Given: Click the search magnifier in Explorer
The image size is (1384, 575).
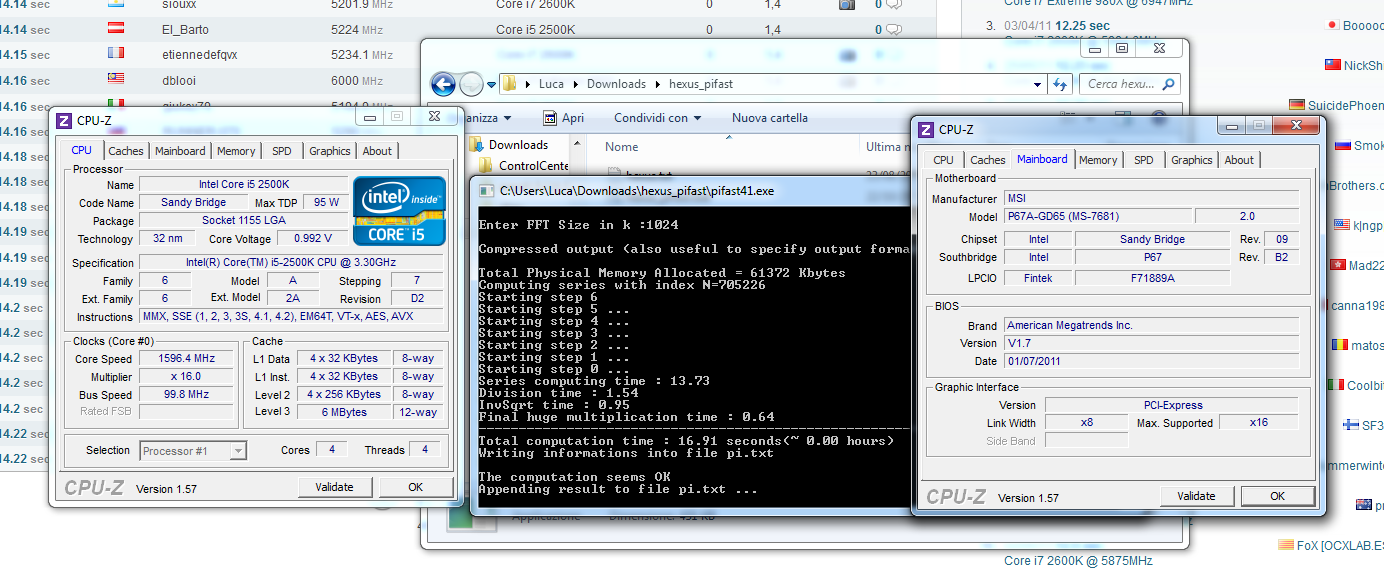Looking at the screenshot, I should pyautogui.click(x=1168, y=84).
